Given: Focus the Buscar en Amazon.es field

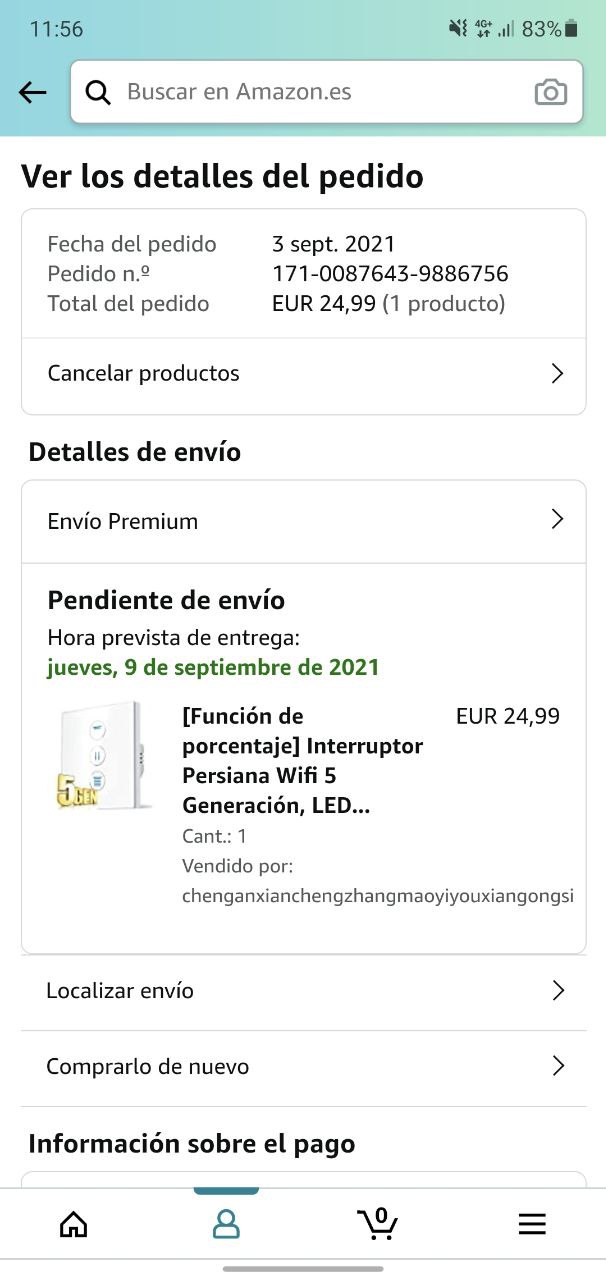Looking at the screenshot, I should pos(320,92).
